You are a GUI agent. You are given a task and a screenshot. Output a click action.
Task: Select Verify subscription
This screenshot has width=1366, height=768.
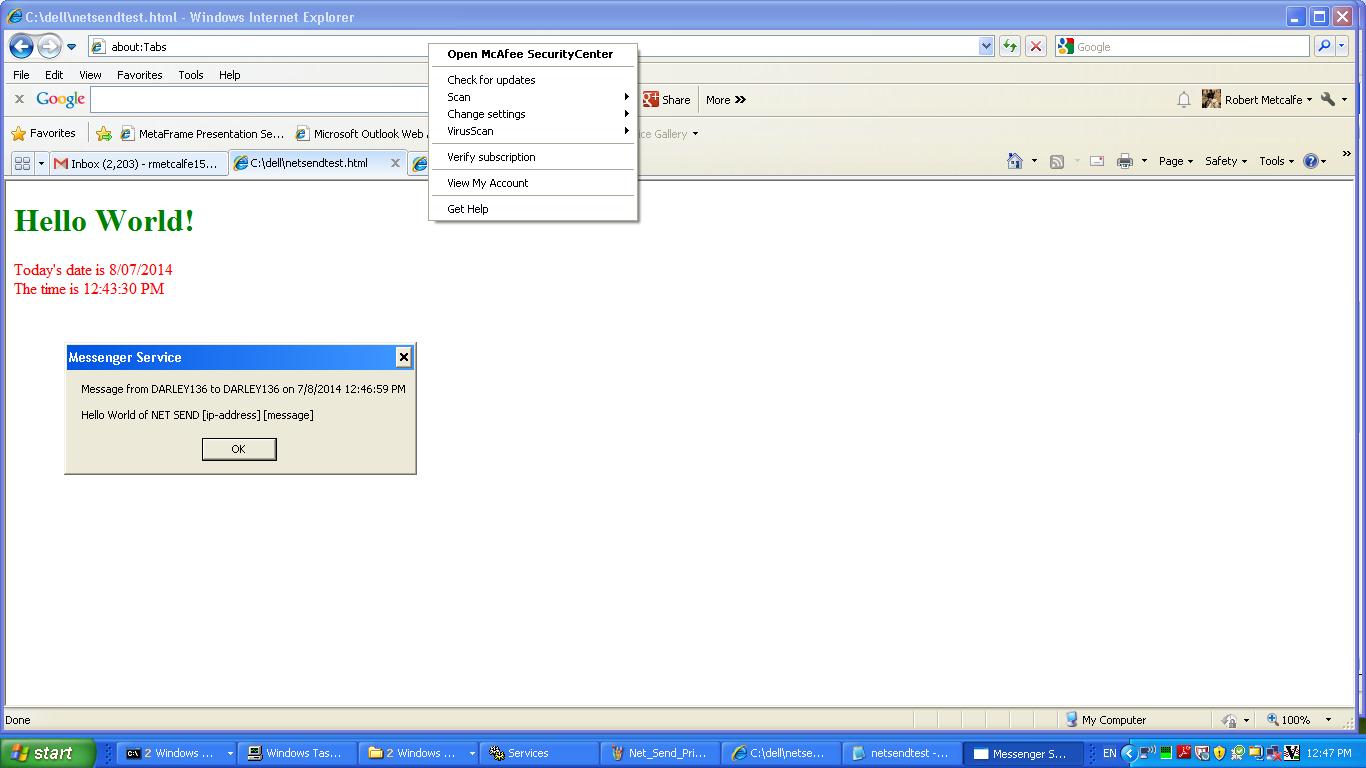[531, 157]
